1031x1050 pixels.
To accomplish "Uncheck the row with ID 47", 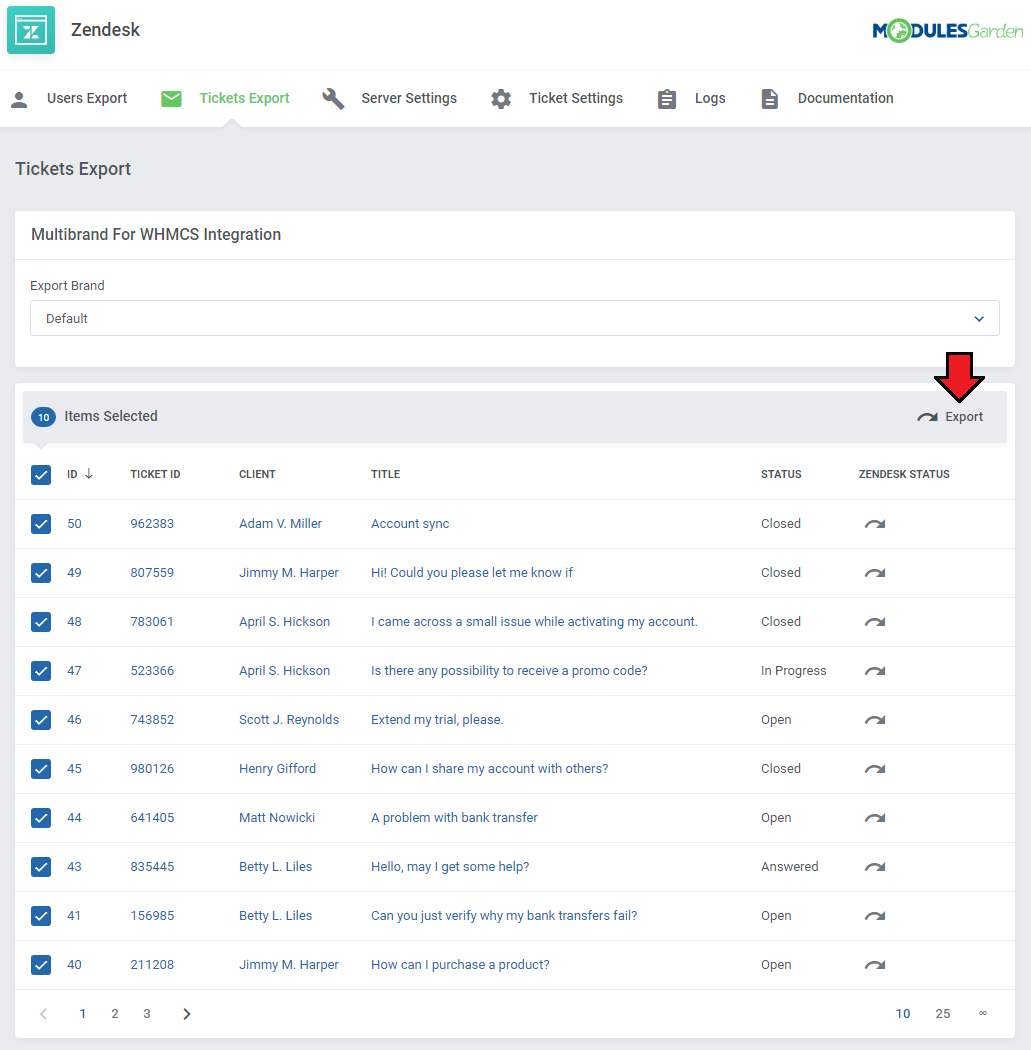I will point(41,670).
